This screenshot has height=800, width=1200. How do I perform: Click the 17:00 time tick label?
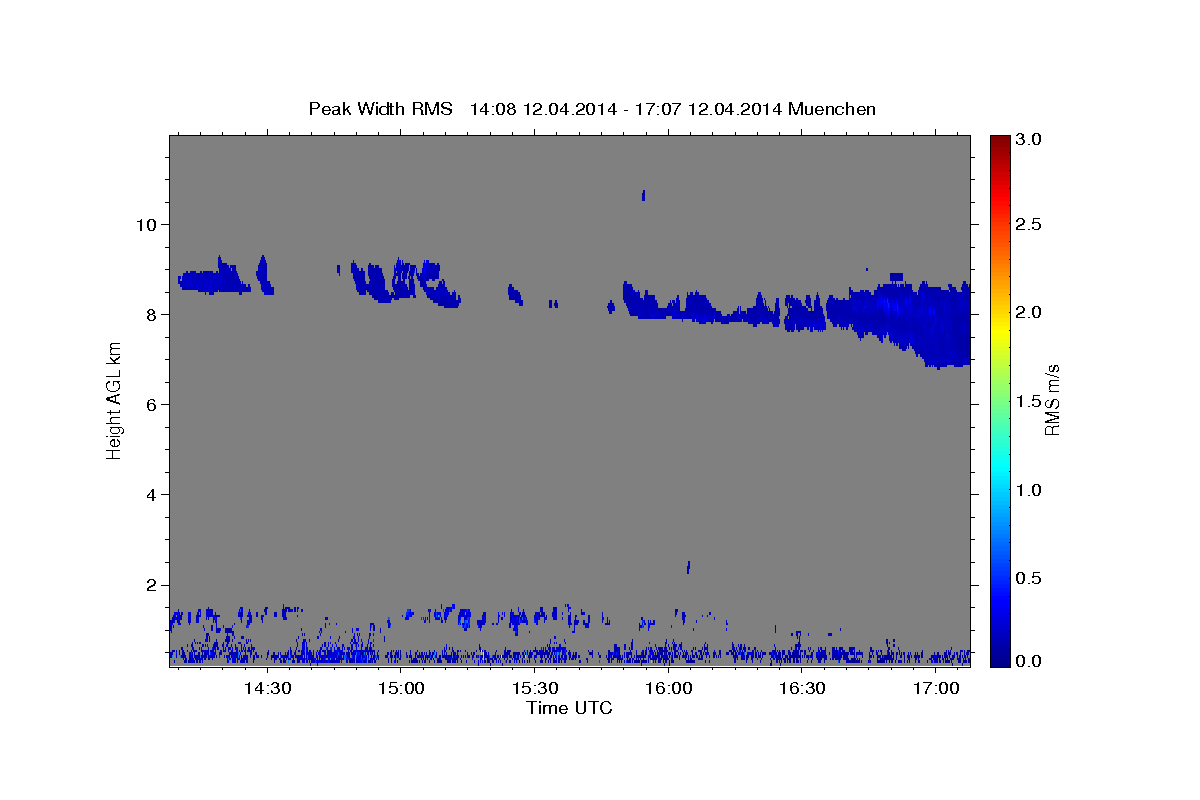936,689
